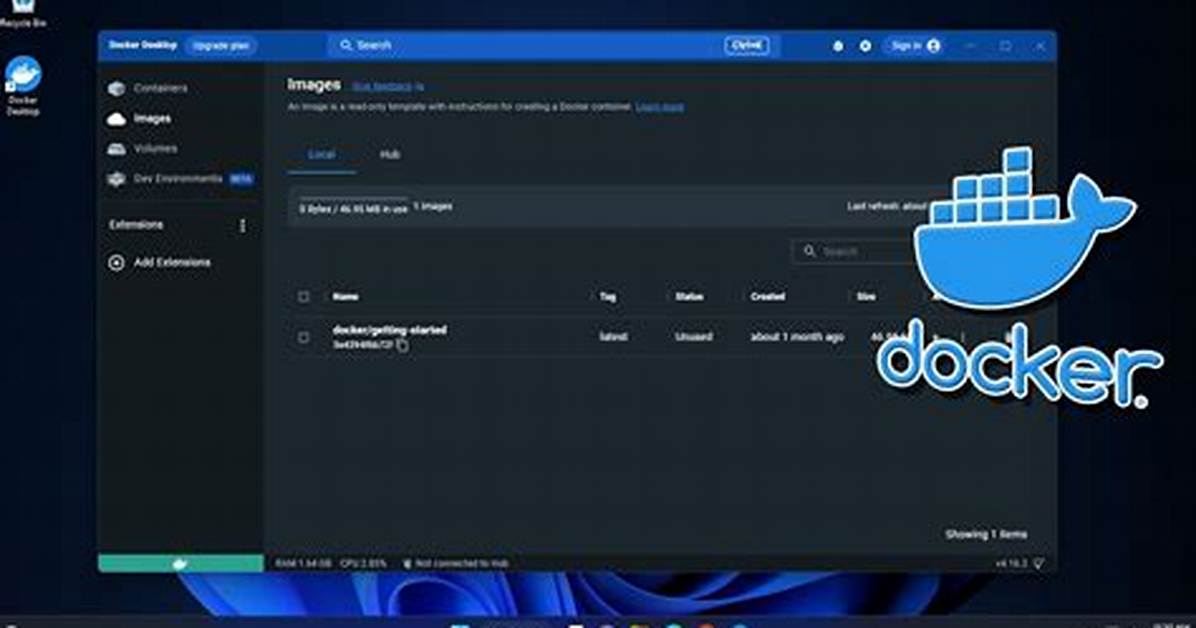This screenshot has width=1196, height=628.
Task: Click the Showing 1 items text
Action: pyautogui.click(x=985, y=535)
